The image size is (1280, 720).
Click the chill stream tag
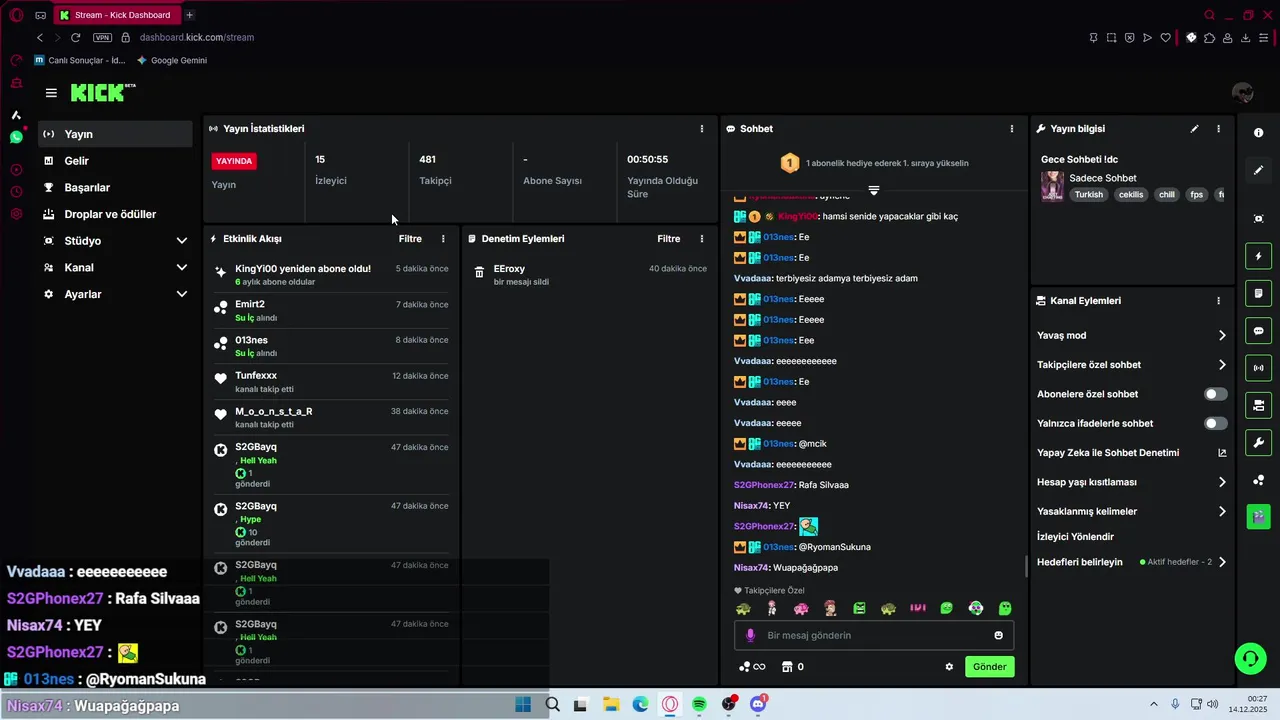click(x=1166, y=195)
